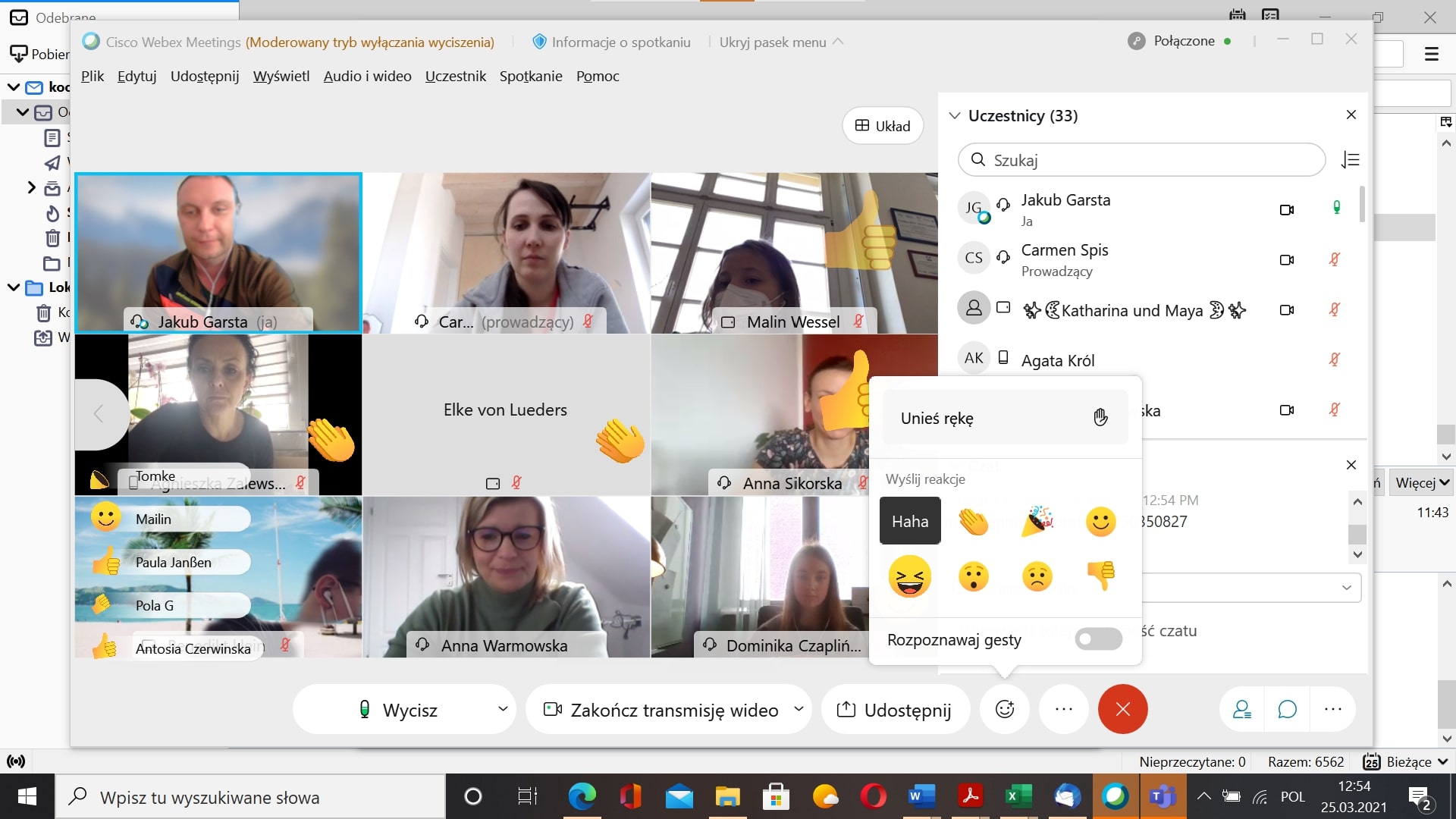Click the reactions smiley button
The height and width of the screenshot is (819, 1456).
pos(1005,709)
